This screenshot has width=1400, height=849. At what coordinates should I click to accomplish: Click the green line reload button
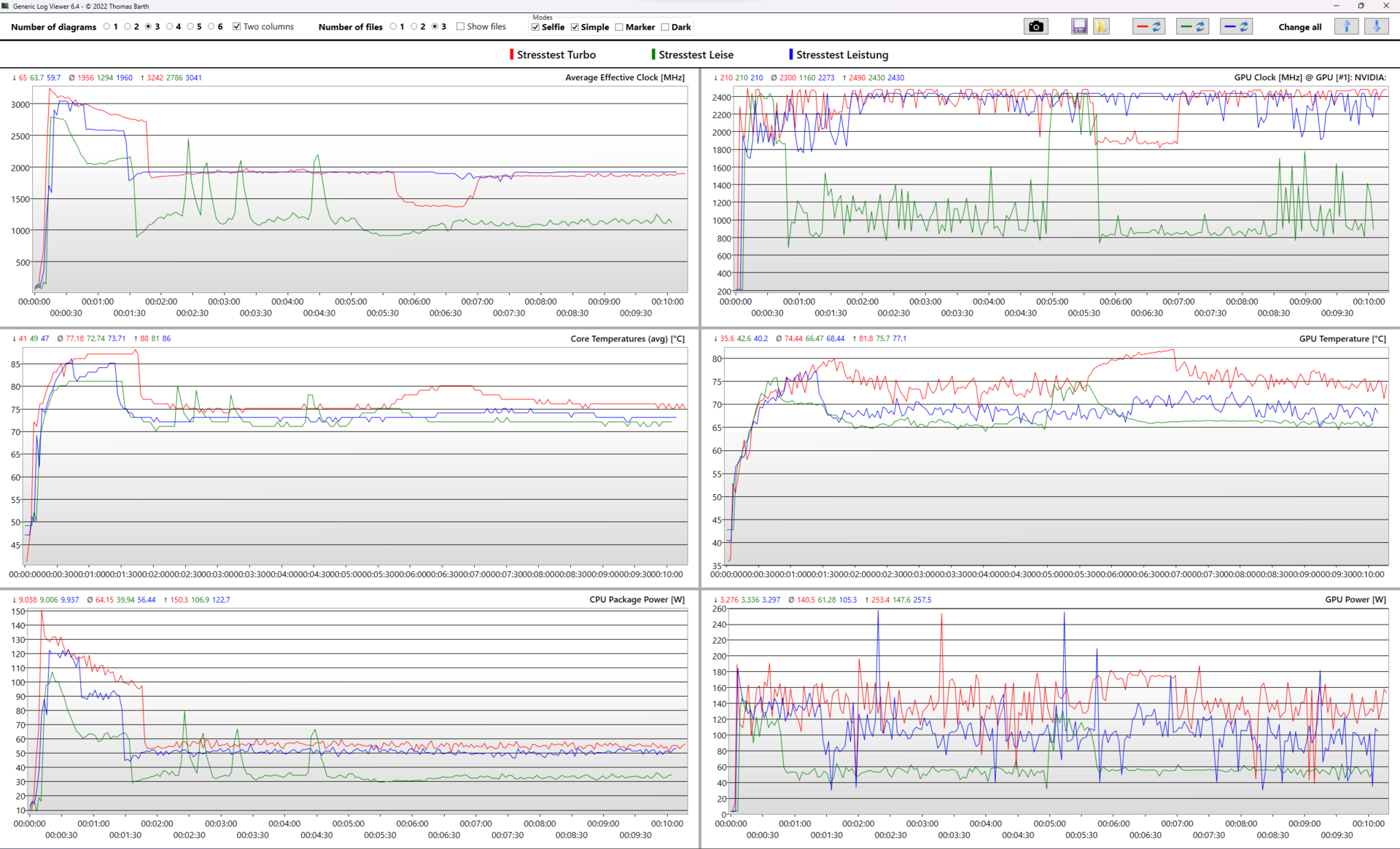point(1193,27)
